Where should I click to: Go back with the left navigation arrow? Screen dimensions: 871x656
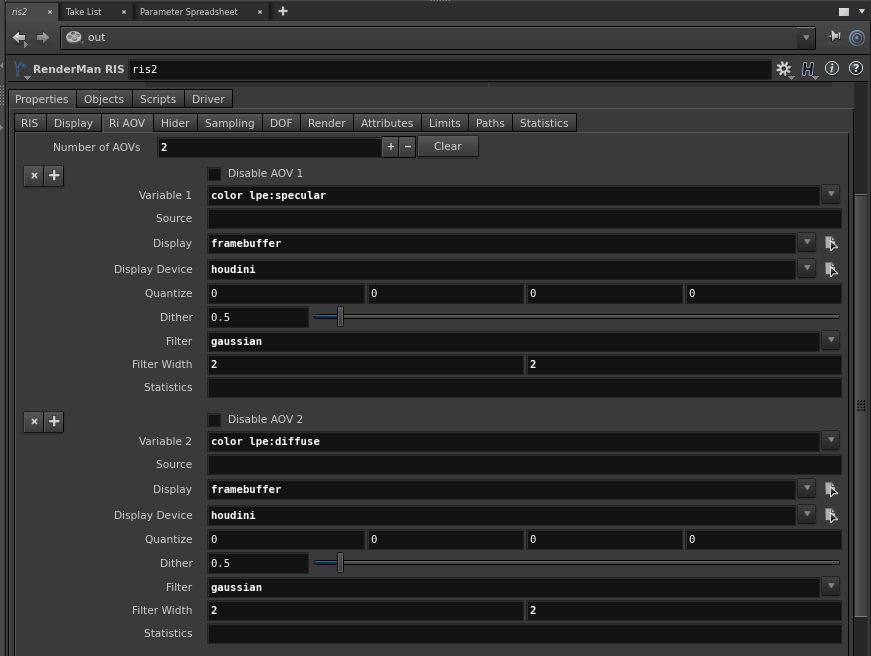coord(20,38)
